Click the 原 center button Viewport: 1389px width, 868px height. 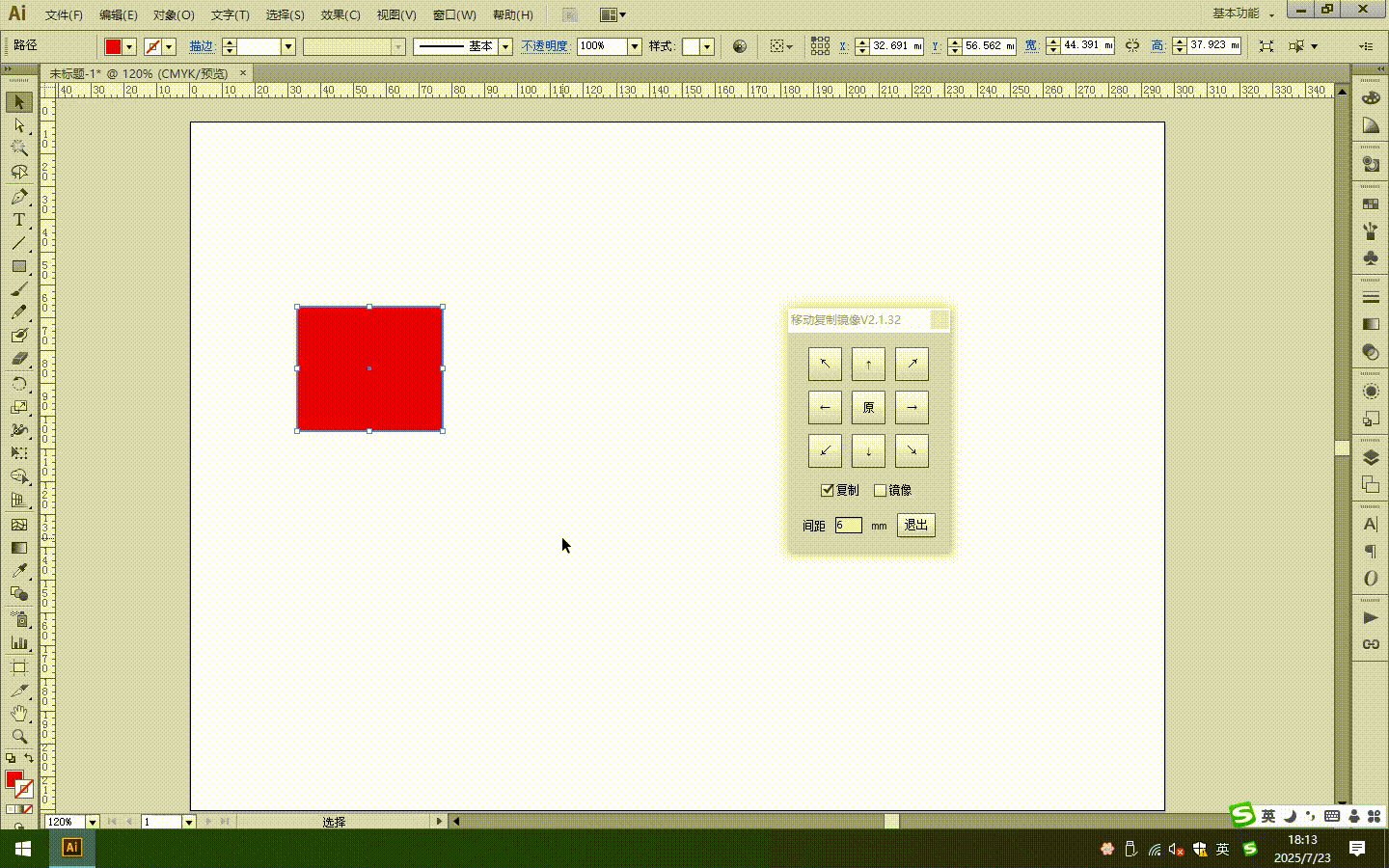(x=868, y=407)
